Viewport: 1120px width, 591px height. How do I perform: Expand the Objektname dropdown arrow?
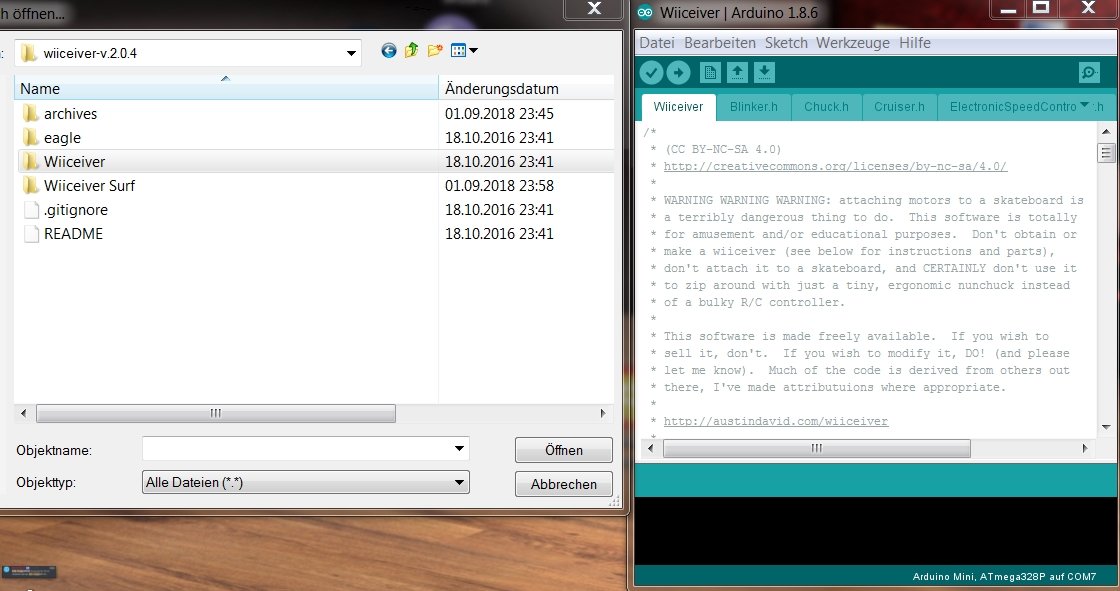[459, 449]
